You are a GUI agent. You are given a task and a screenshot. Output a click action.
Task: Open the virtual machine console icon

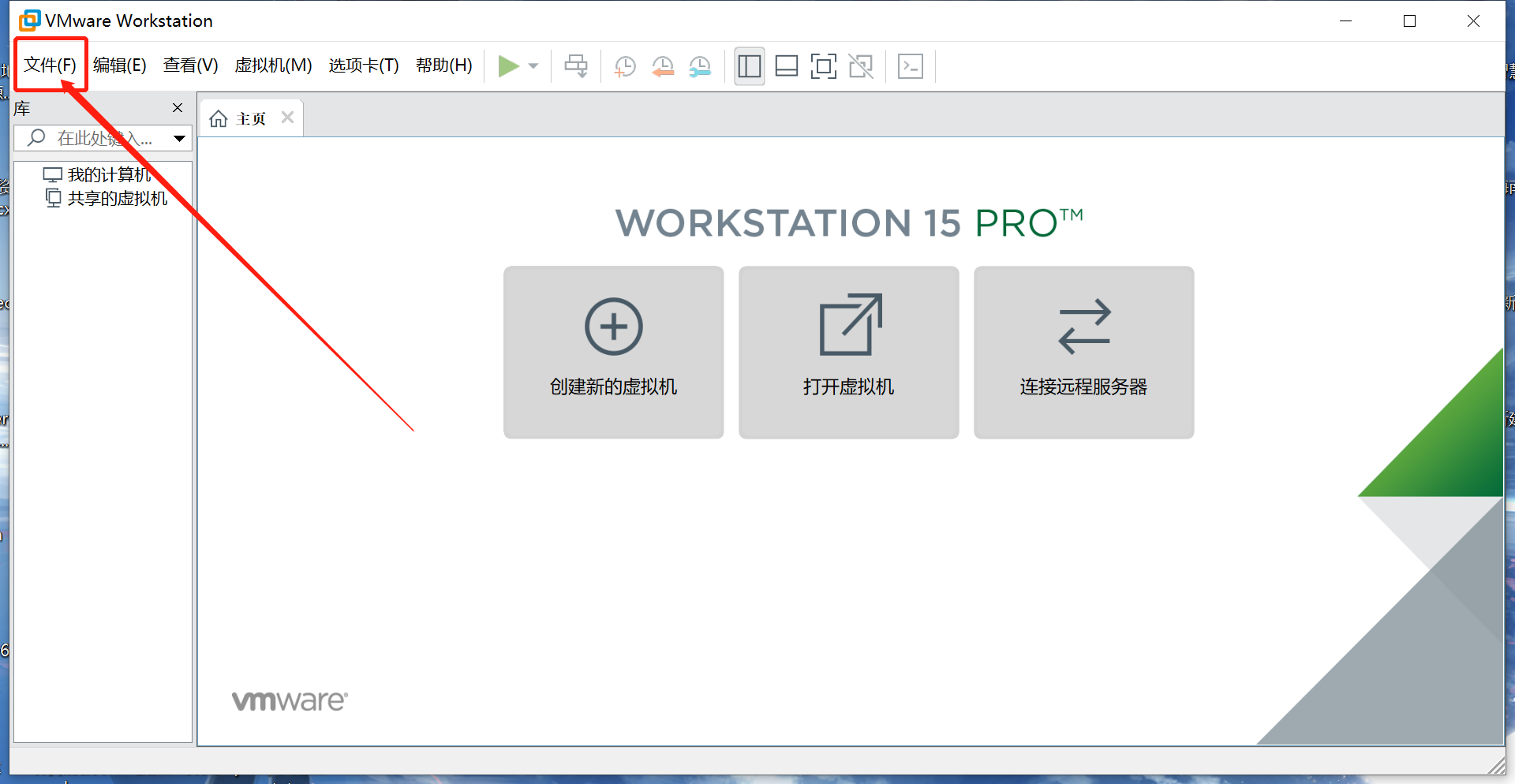pyautogui.click(x=910, y=65)
